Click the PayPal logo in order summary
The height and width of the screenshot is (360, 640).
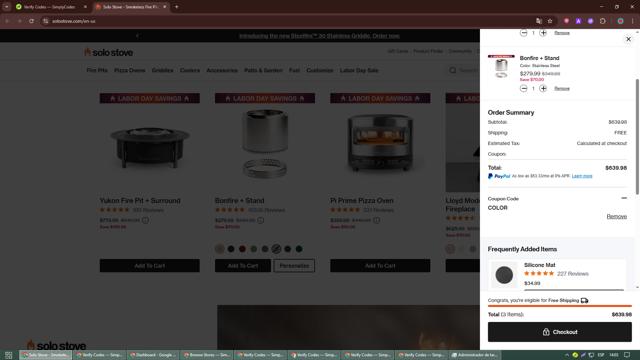[x=499, y=176]
